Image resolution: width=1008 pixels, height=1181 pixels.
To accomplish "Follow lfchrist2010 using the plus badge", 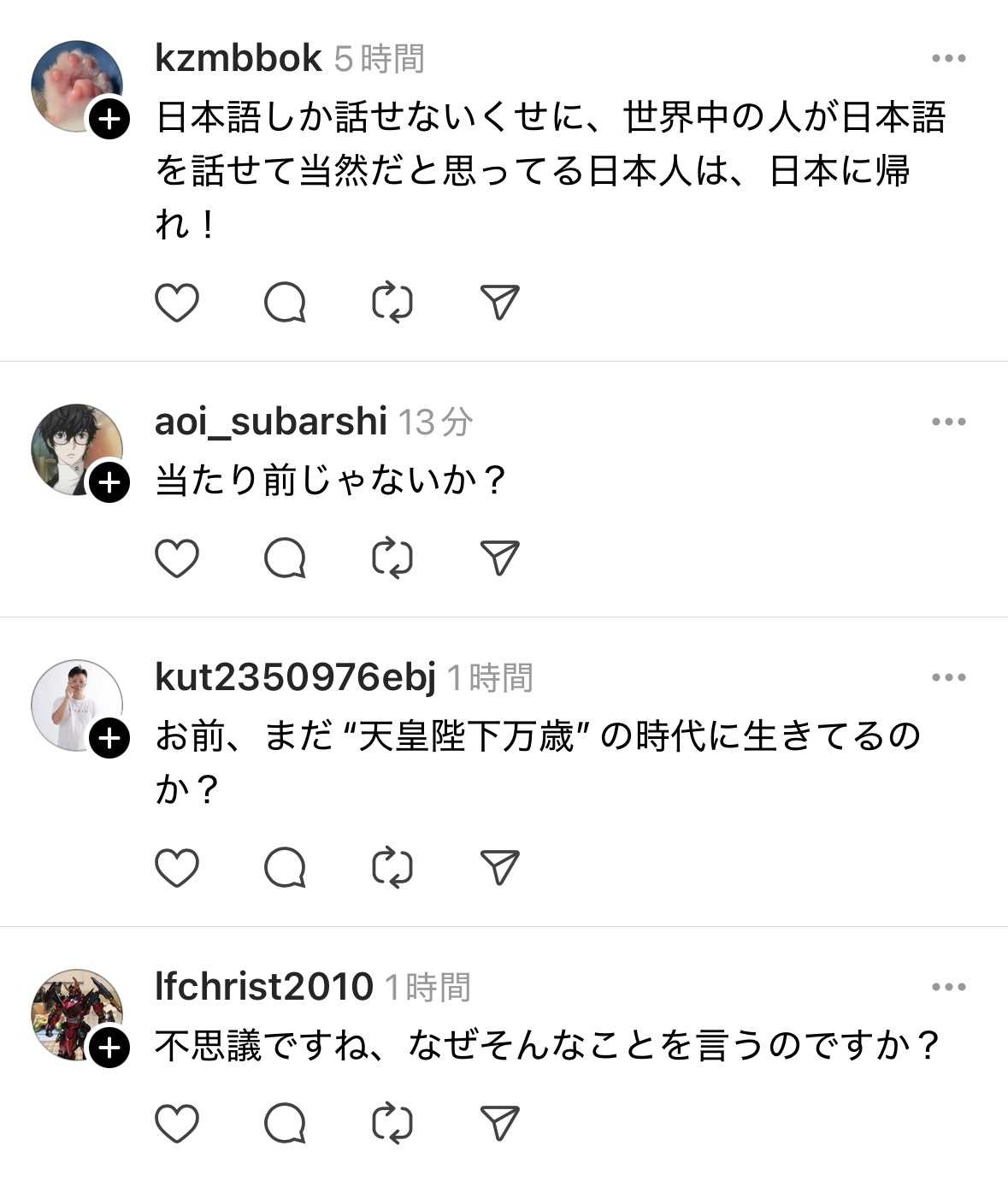I will tap(109, 1047).
